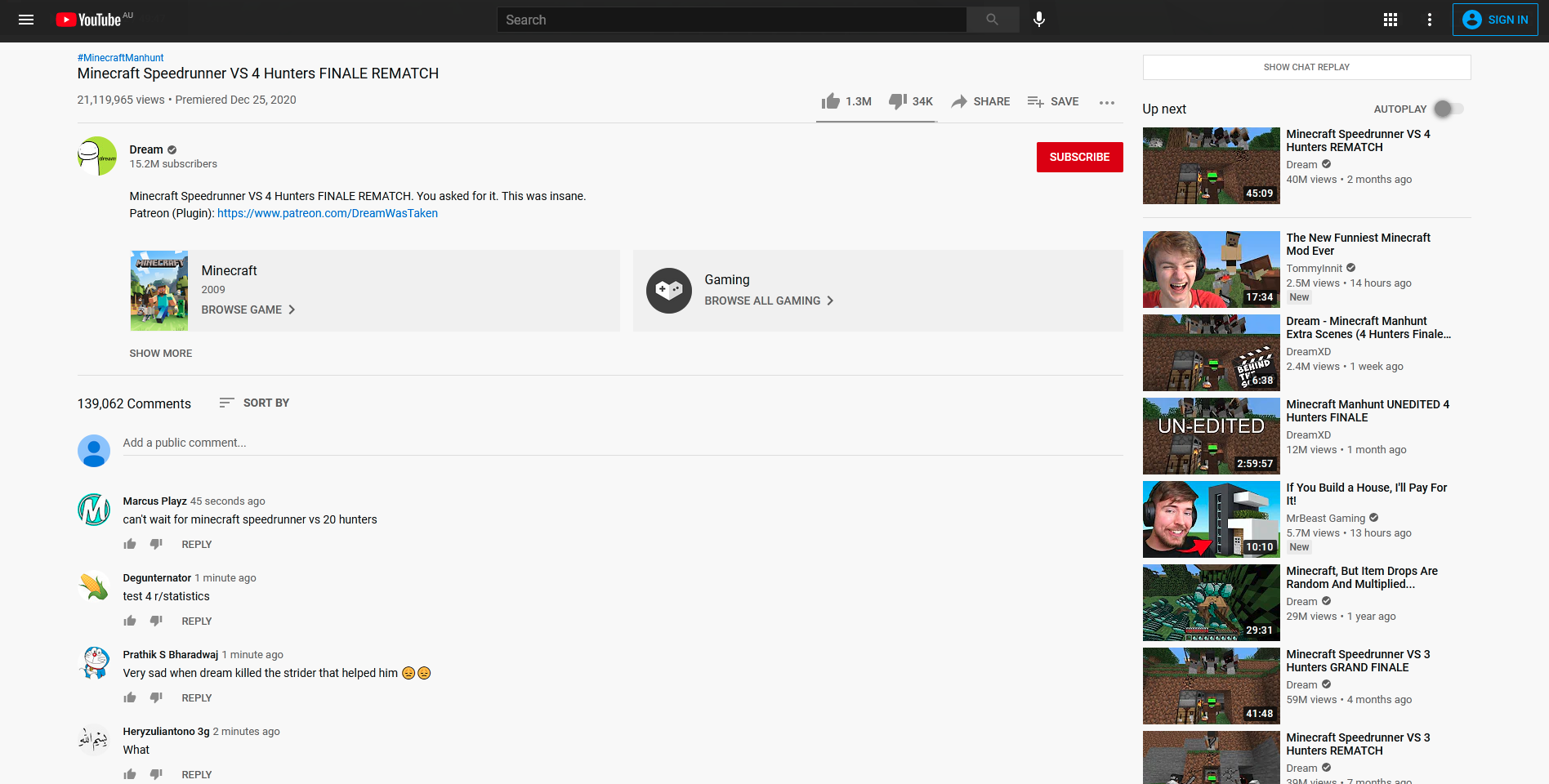Viewport: 1549px width, 784px height.
Task: Open Degunternator's corn avatar
Action: pyautogui.click(x=94, y=586)
